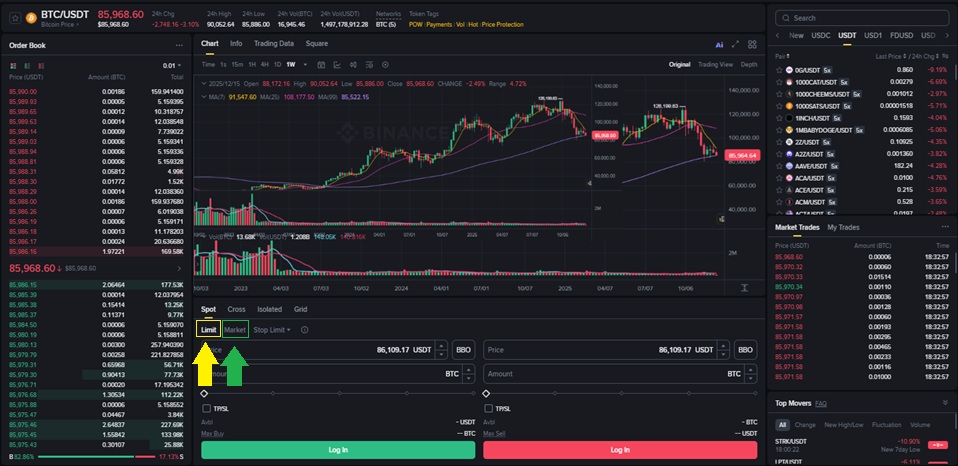This screenshot has width=958, height=466.
Task: Open order type info icon beside Stop Limit
Action: click(304, 330)
